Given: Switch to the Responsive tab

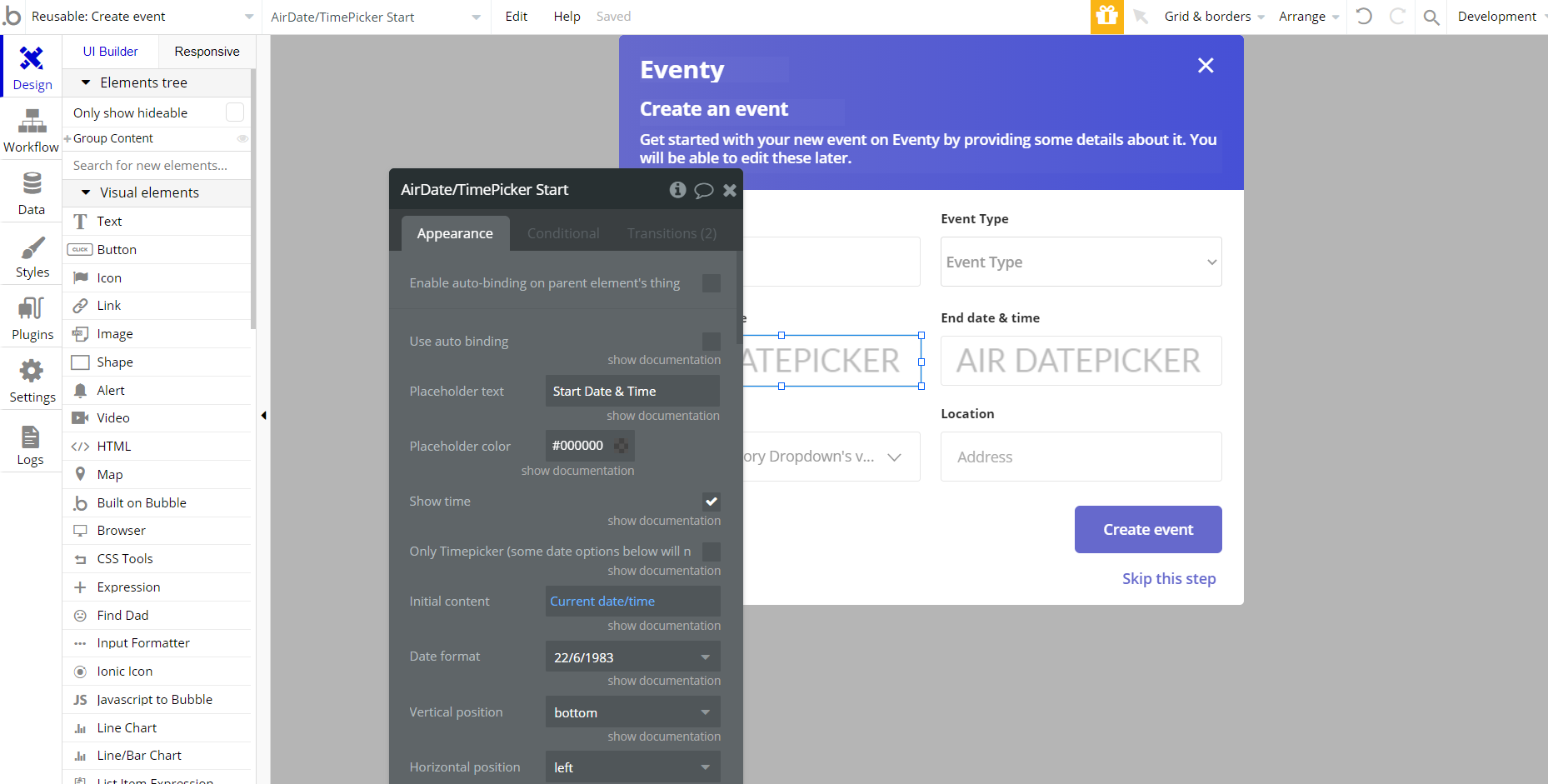Looking at the screenshot, I should [x=207, y=52].
